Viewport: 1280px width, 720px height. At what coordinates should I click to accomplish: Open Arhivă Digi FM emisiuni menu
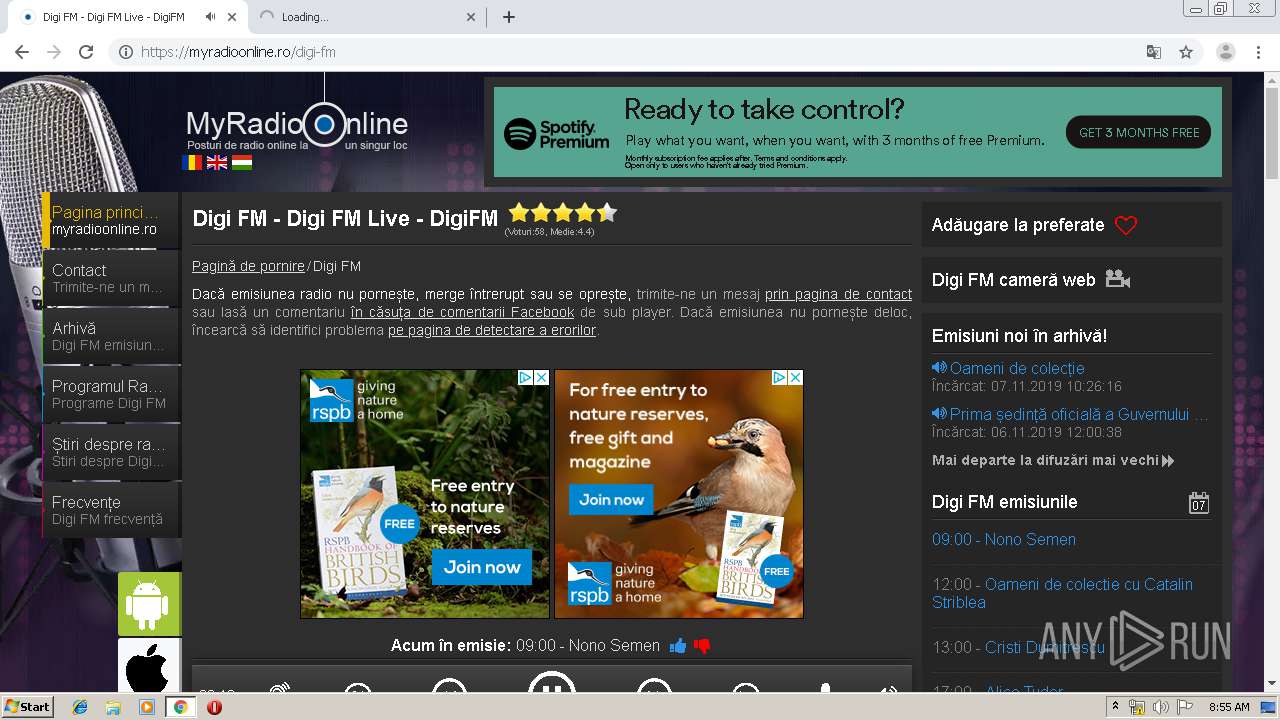(x=111, y=336)
